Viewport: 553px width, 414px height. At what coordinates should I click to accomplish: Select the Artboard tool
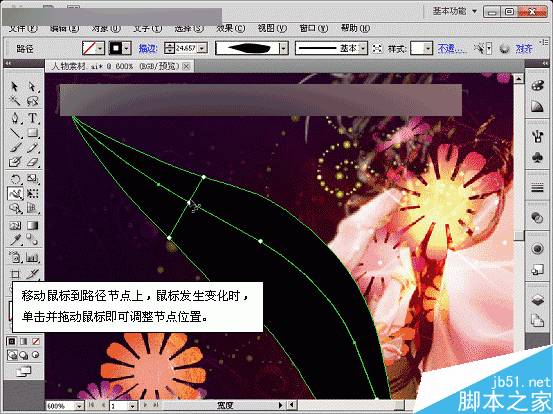pyautogui.click(x=14, y=274)
